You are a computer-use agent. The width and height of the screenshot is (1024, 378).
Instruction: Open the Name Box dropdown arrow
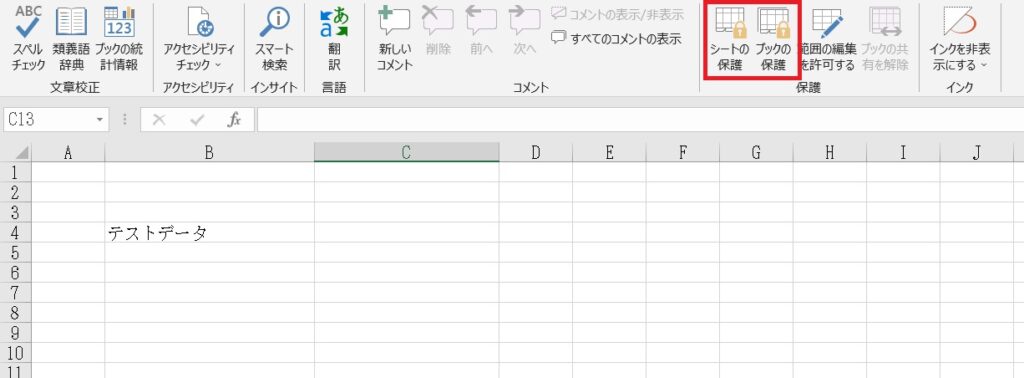(x=99, y=120)
